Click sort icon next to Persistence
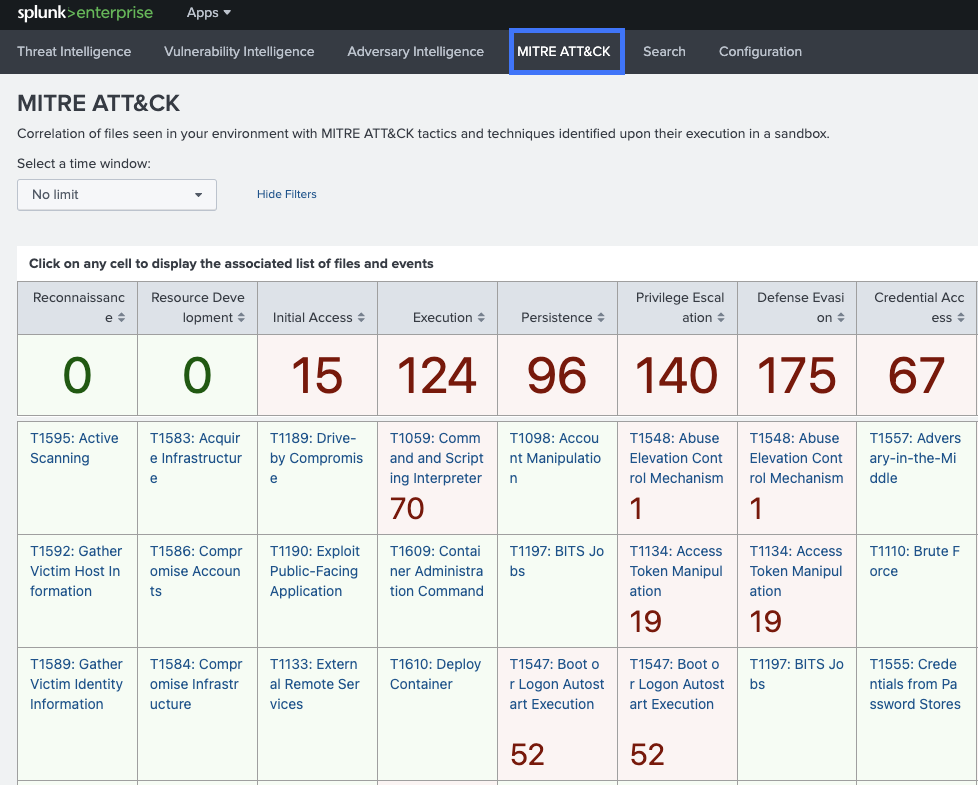978x785 pixels. (x=601, y=318)
